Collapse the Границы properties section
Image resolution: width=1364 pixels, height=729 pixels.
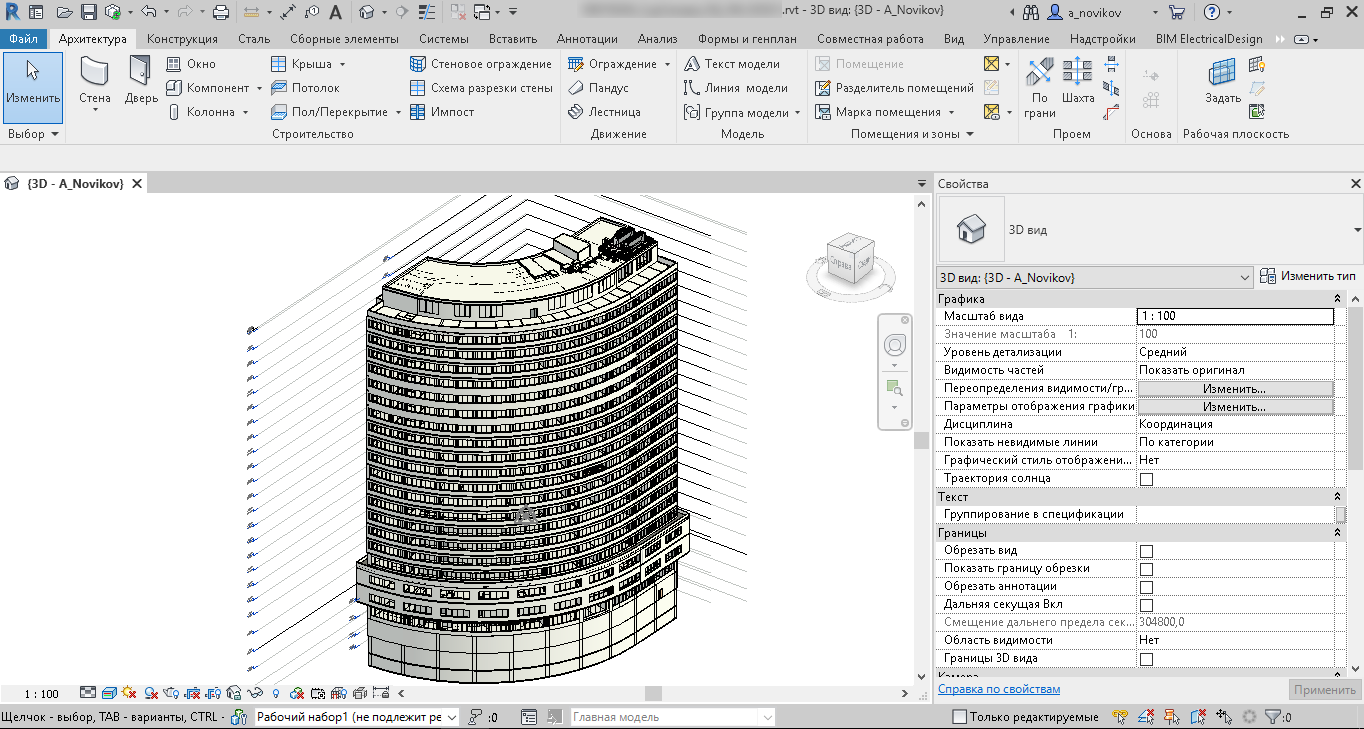coord(1338,533)
